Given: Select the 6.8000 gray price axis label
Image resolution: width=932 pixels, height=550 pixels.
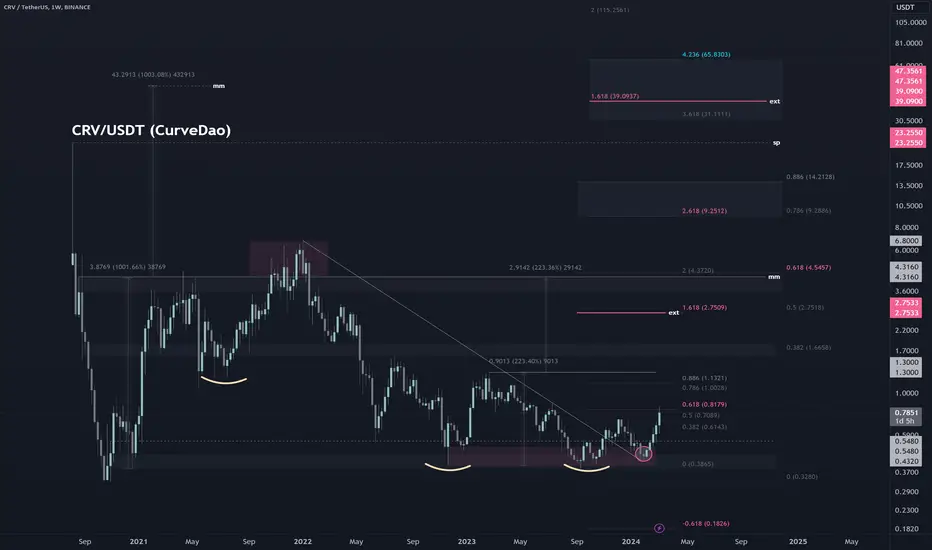Looking at the screenshot, I should pos(906,241).
